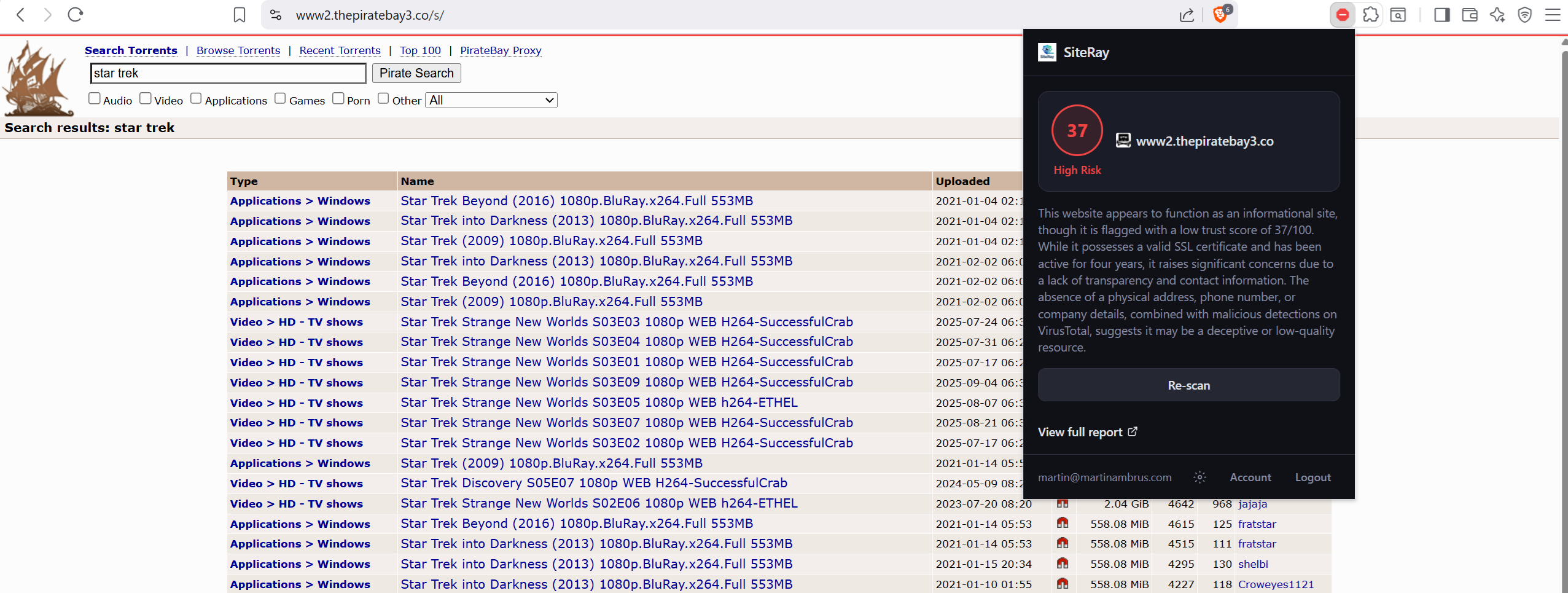Open Top 100 navigation link

point(420,50)
